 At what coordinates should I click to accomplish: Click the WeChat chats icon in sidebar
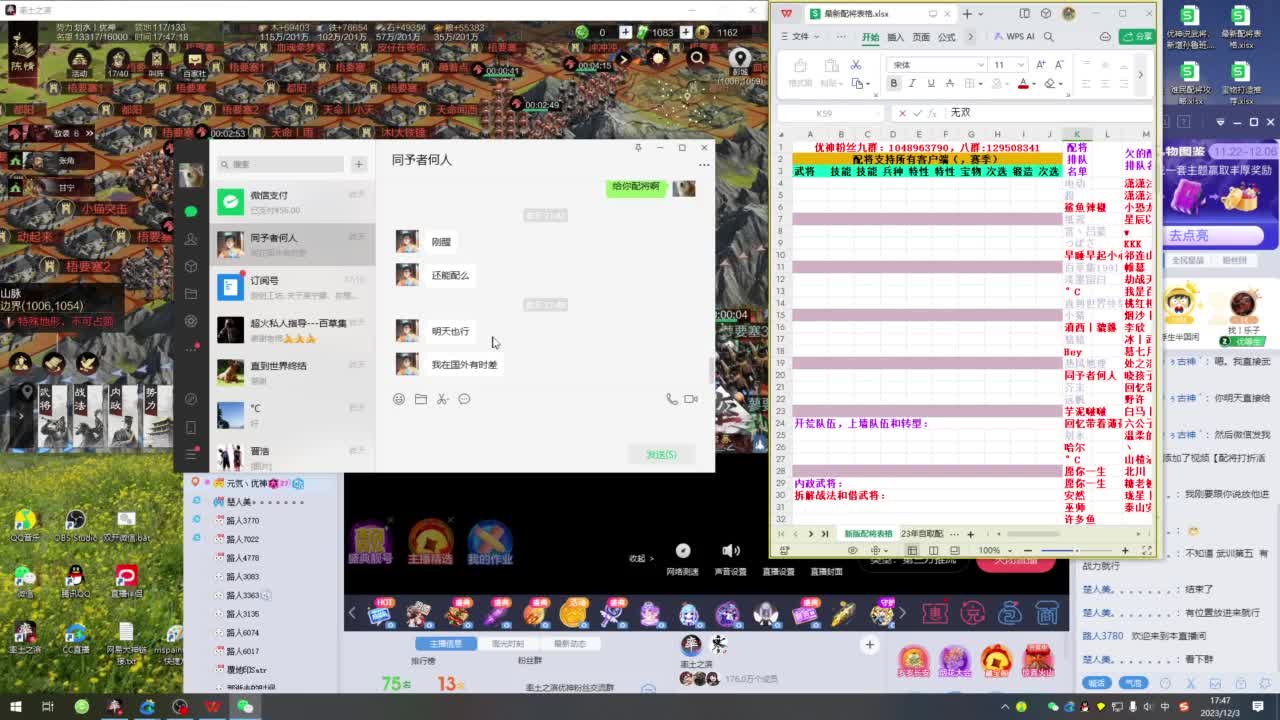[x=191, y=211]
